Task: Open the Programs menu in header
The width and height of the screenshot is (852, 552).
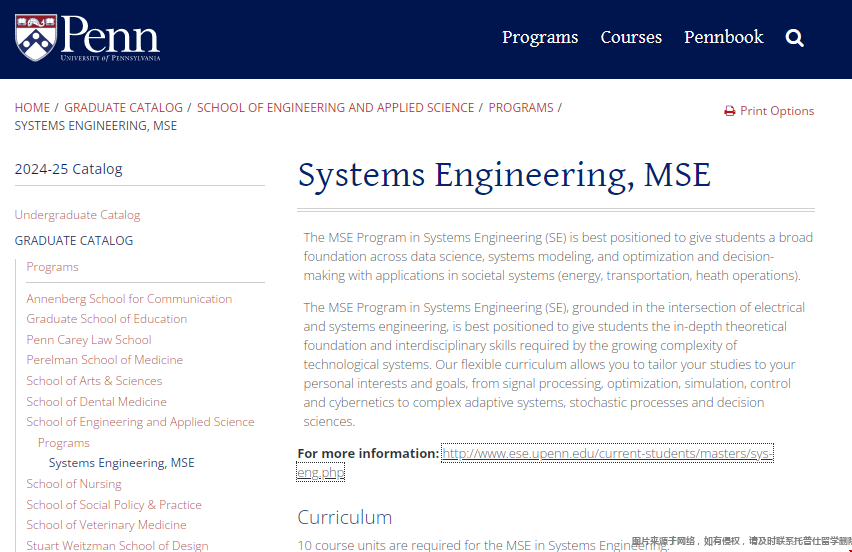Action: (x=540, y=37)
